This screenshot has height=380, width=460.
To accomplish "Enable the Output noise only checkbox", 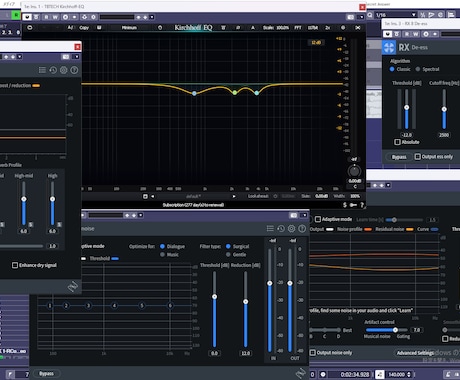I will (312, 352).
